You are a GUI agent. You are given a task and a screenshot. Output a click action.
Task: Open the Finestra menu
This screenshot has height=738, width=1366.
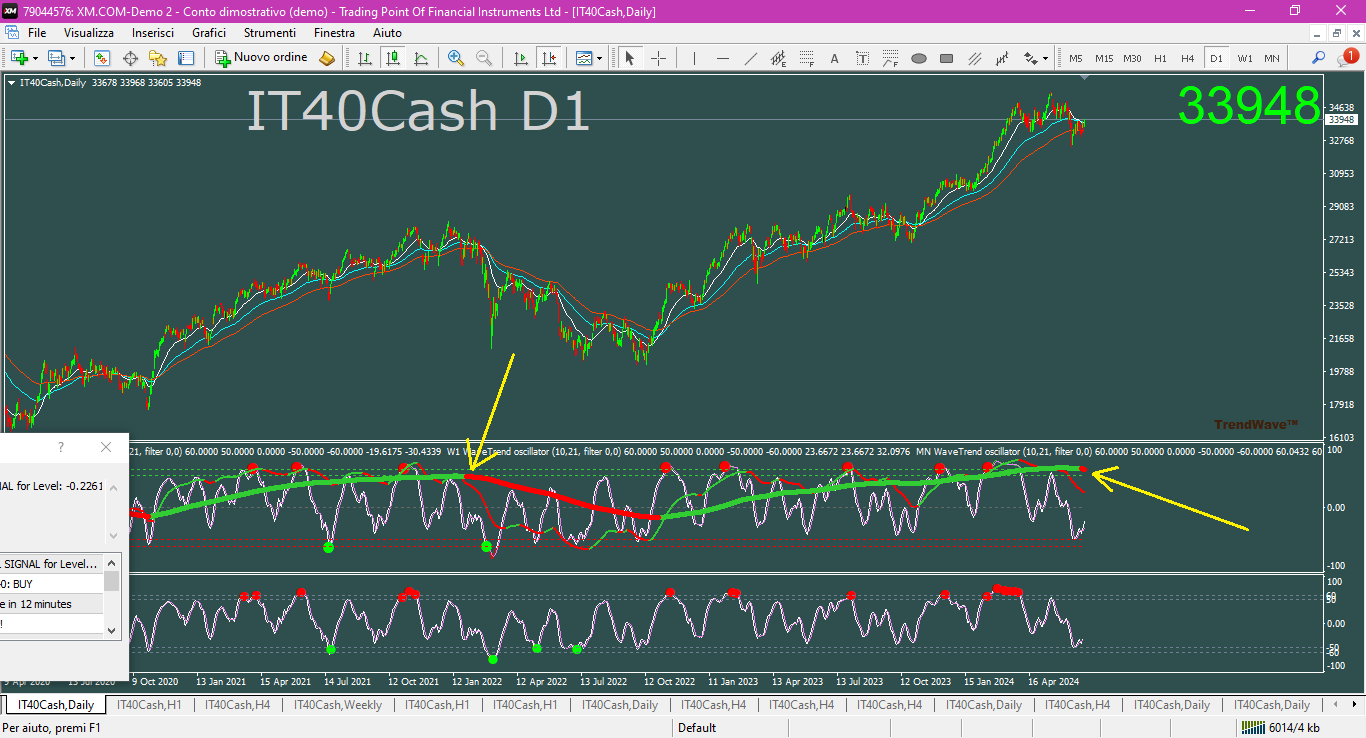point(334,33)
